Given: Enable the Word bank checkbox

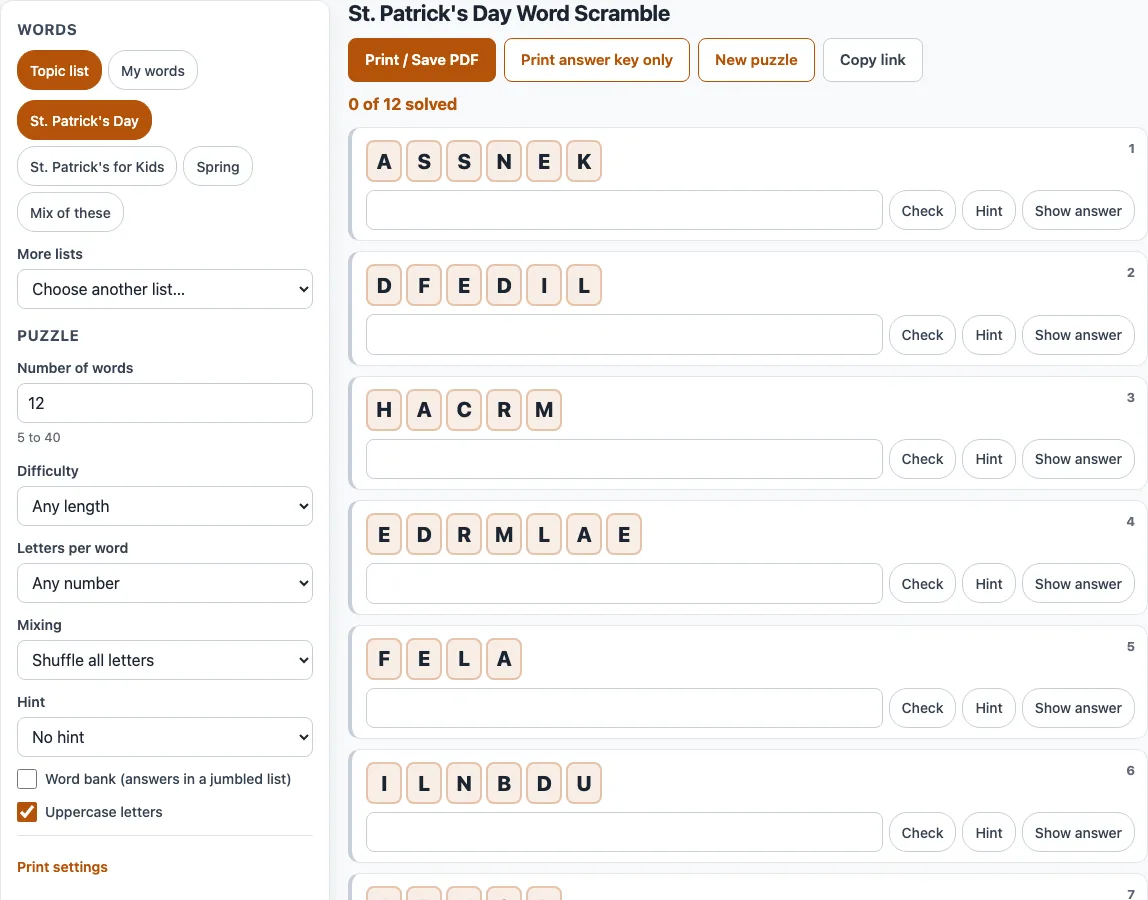Looking at the screenshot, I should (27, 779).
